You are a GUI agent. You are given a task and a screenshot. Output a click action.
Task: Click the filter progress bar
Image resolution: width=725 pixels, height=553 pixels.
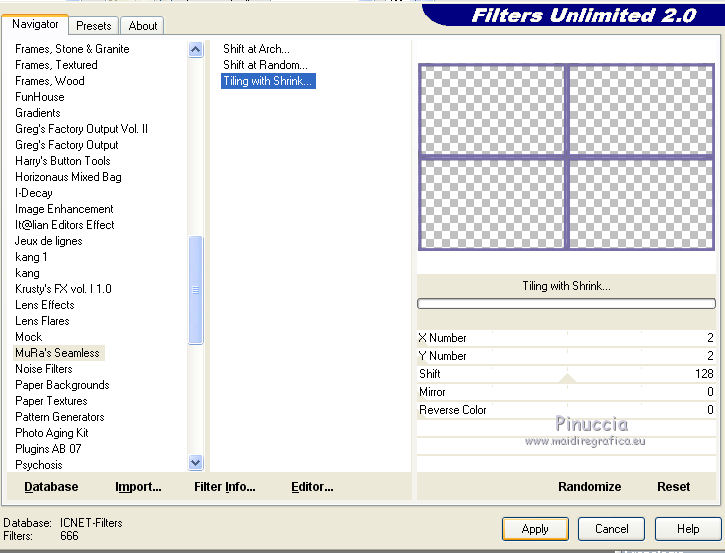pyautogui.click(x=566, y=303)
